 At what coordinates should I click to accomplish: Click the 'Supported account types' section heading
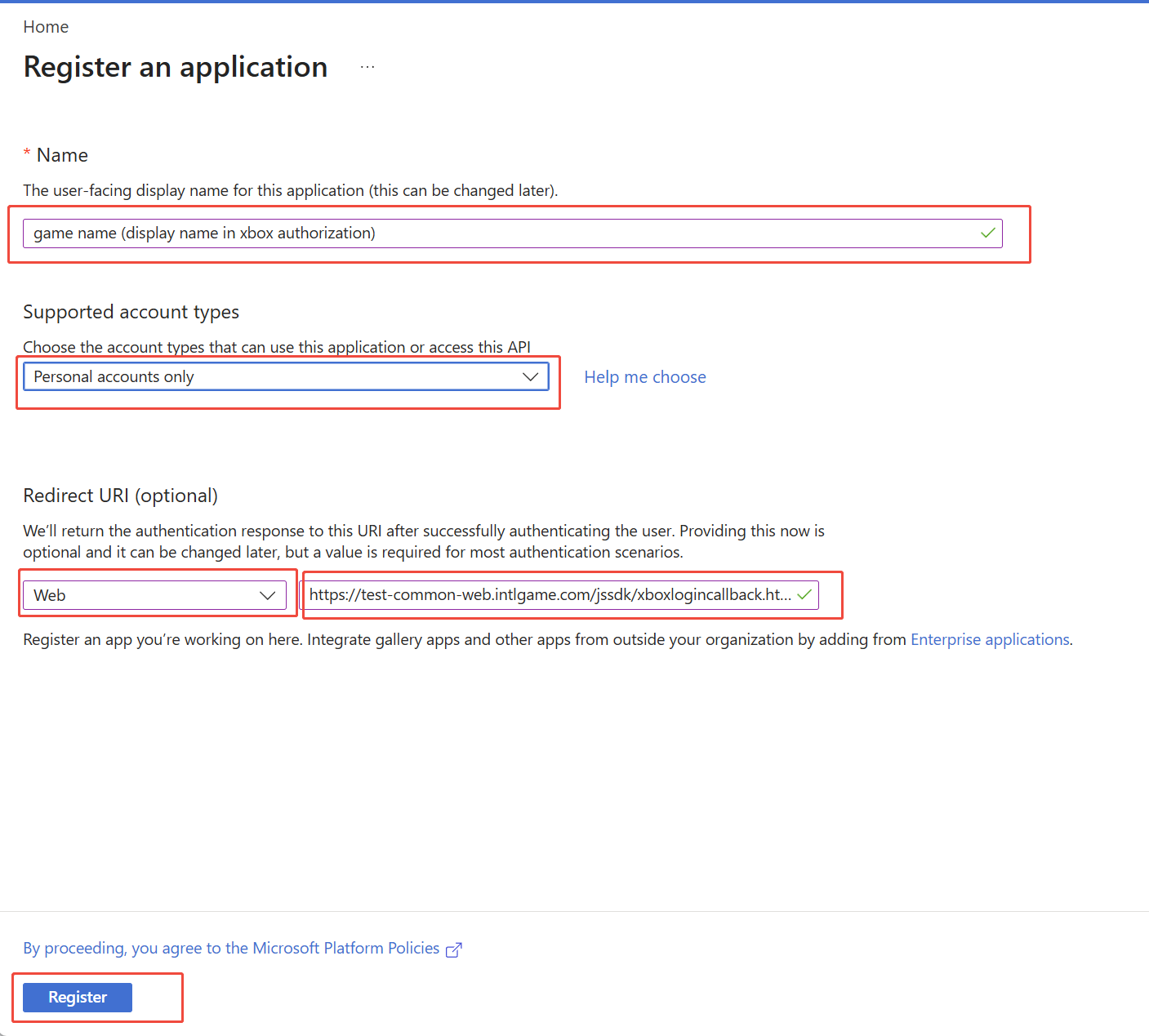pyautogui.click(x=131, y=312)
